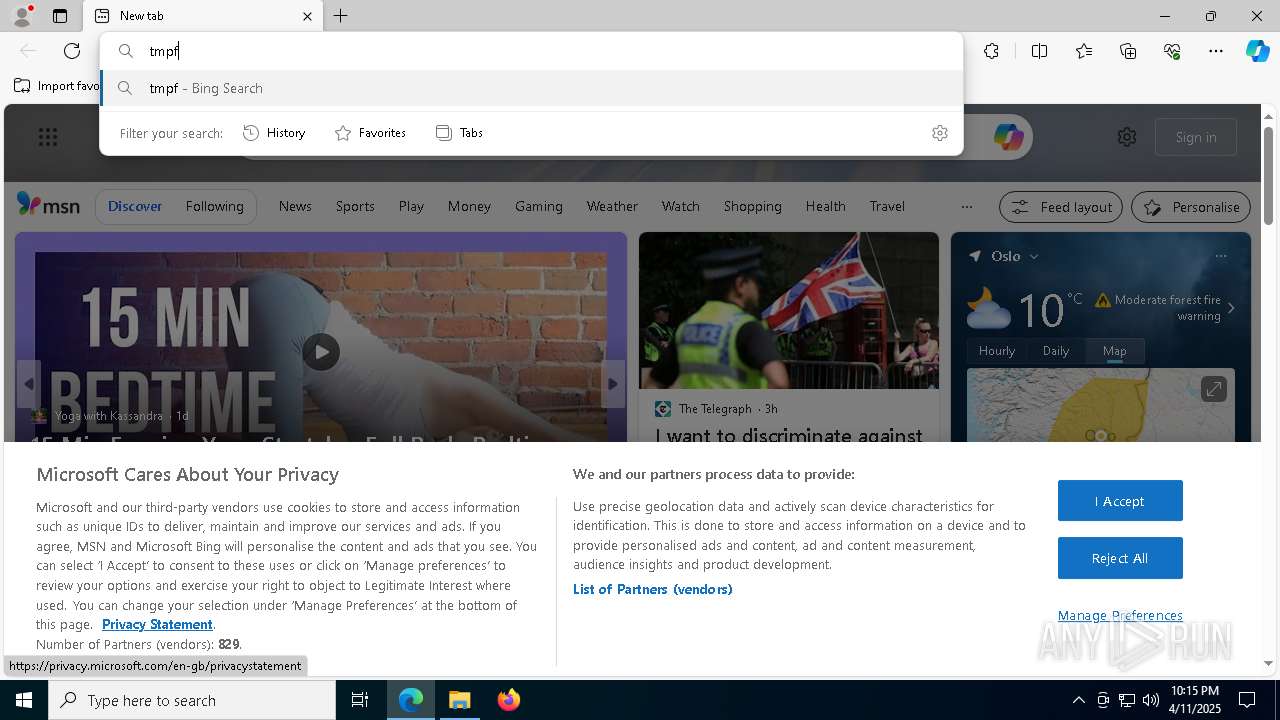
Task: Click the Sign in button
Action: (x=1196, y=137)
